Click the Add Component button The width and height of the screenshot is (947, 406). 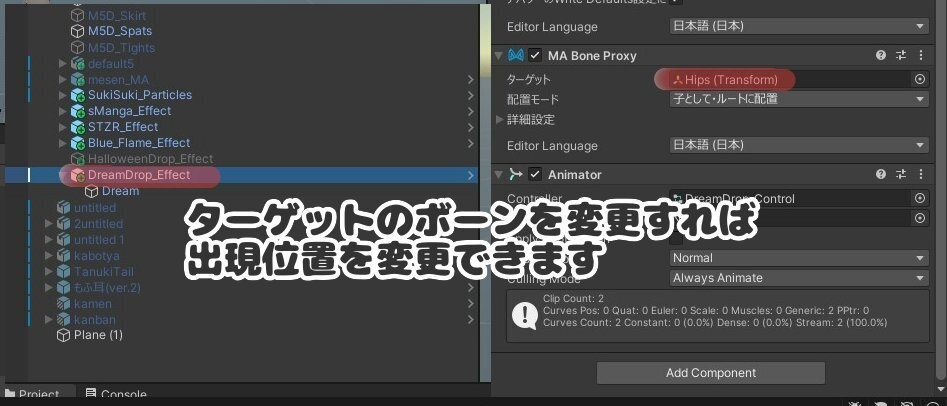click(710, 373)
